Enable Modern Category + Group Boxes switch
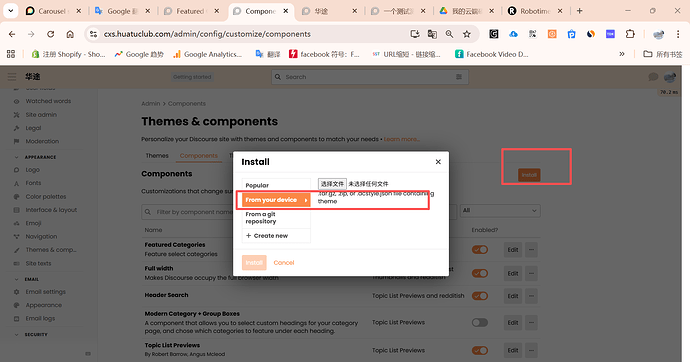690x362 pixels. (480, 322)
